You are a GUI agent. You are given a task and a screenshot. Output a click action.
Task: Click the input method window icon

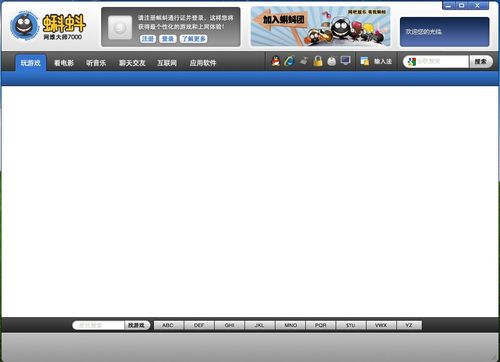pos(365,61)
